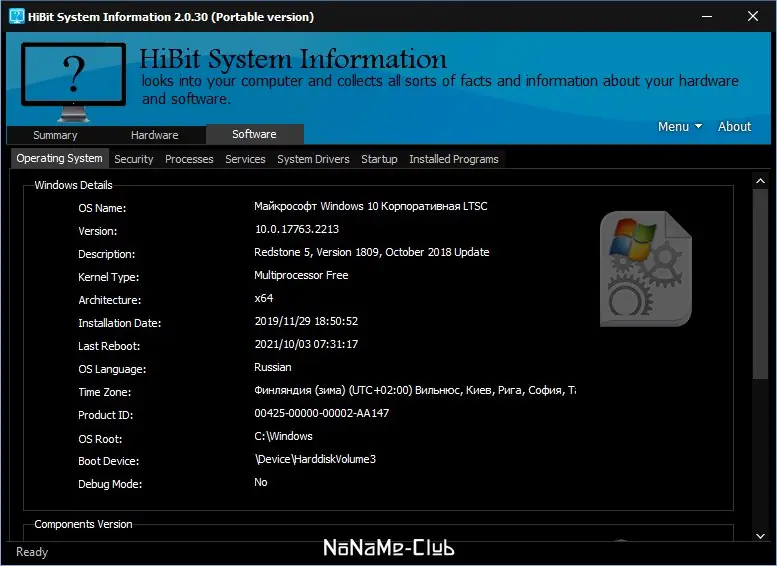Click the Multiprocessor Free value
The height and width of the screenshot is (566, 777).
point(301,275)
